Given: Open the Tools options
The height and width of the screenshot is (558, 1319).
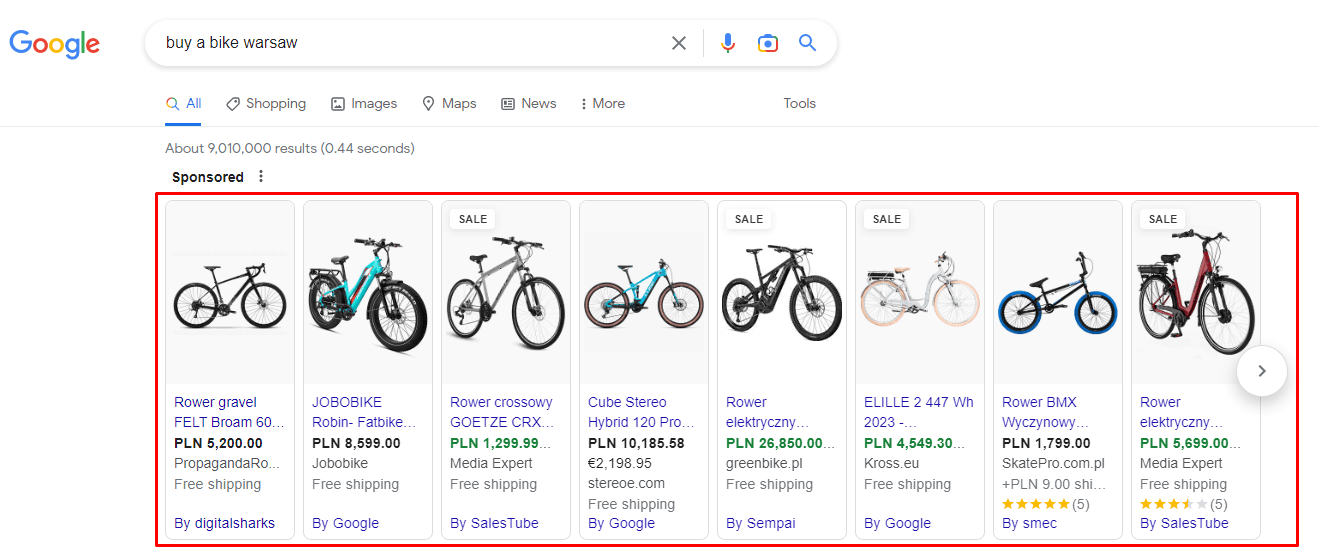Looking at the screenshot, I should coord(799,103).
